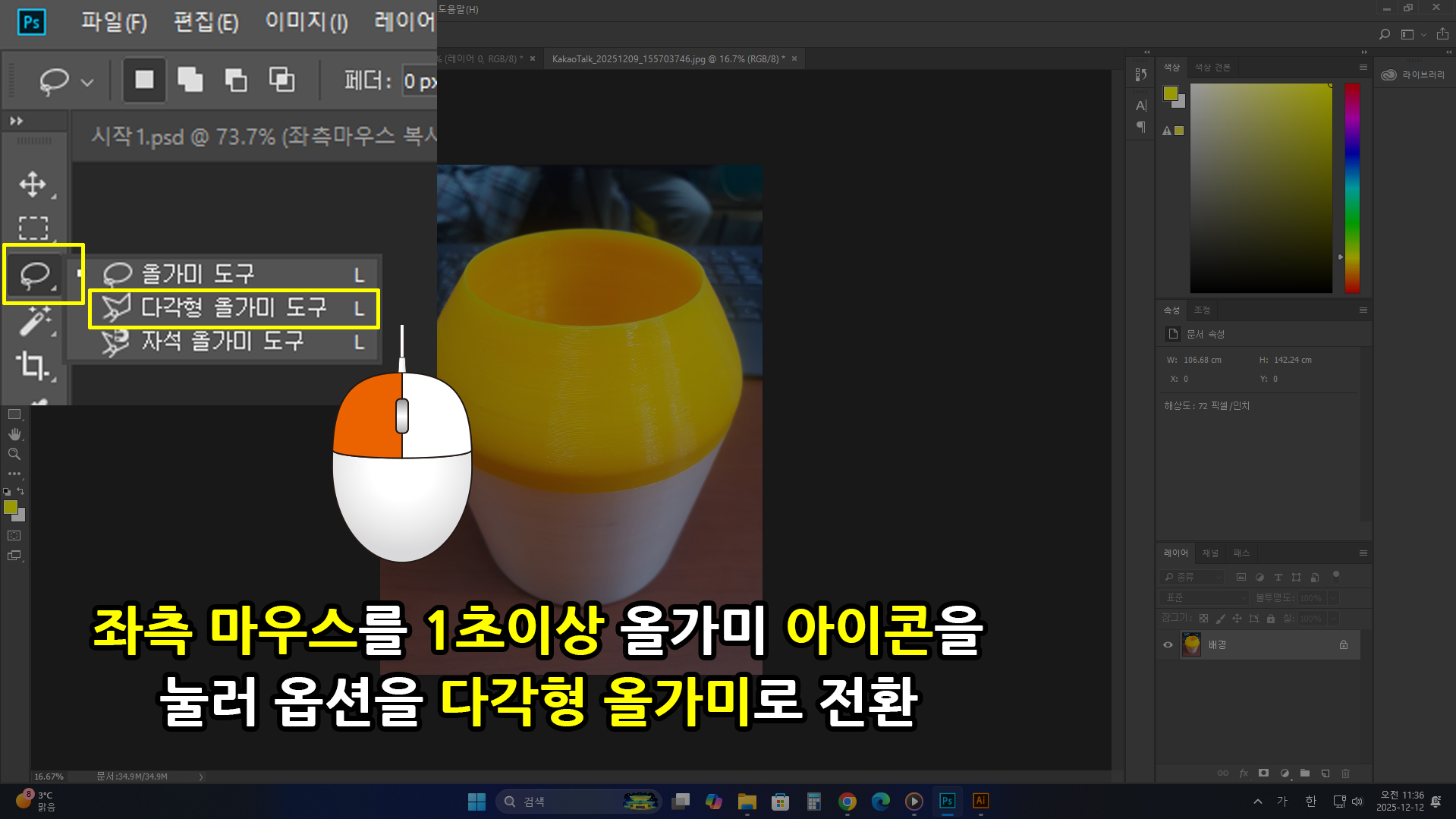1456x819 pixels.
Task: Click the fx layer style icon
Action: (x=1244, y=773)
